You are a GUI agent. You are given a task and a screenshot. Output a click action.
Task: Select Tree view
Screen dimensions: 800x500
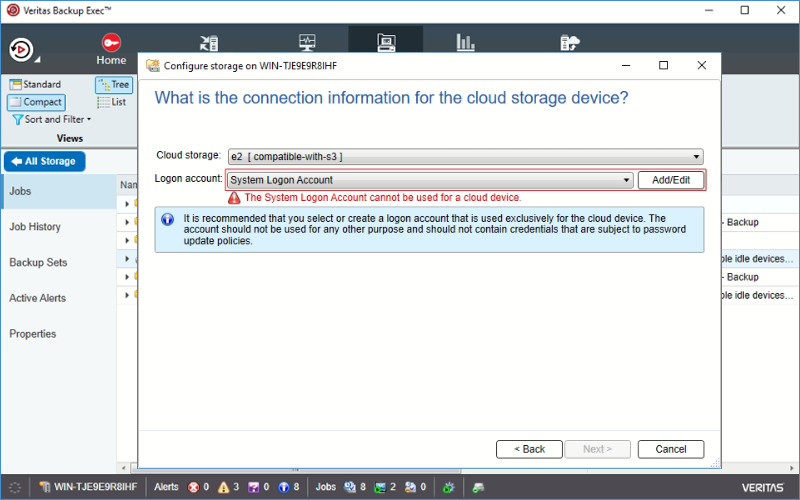coord(114,85)
